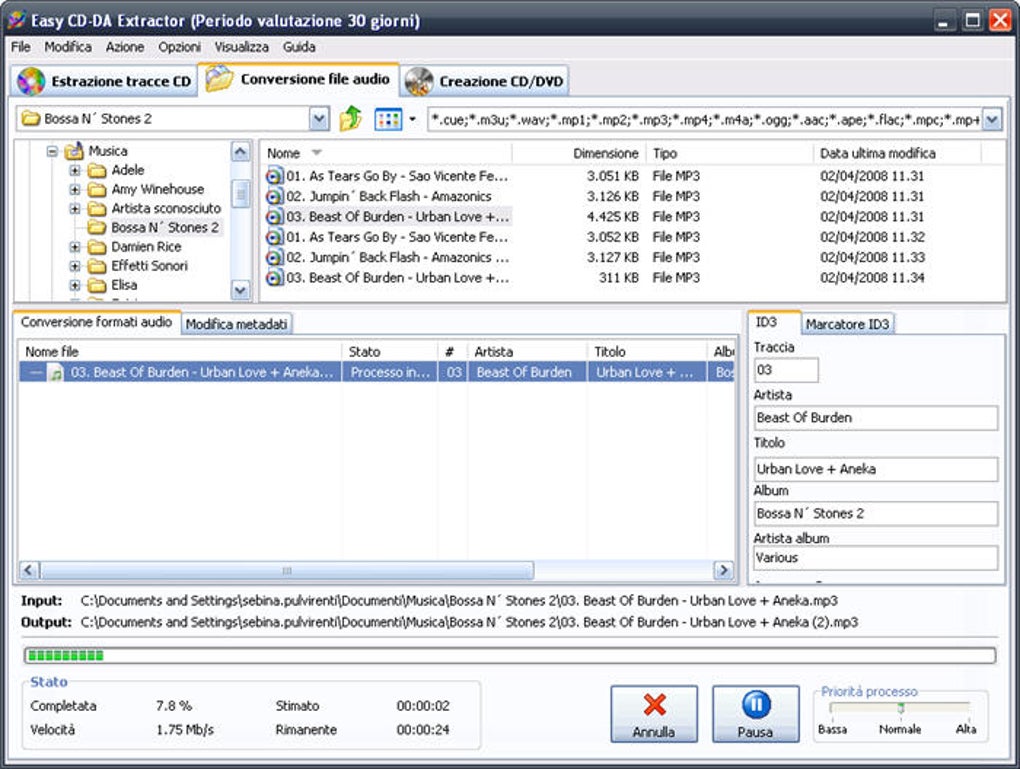Open the file filter extensions dropdown
The width and height of the screenshot is (1020, 769).
991,119
